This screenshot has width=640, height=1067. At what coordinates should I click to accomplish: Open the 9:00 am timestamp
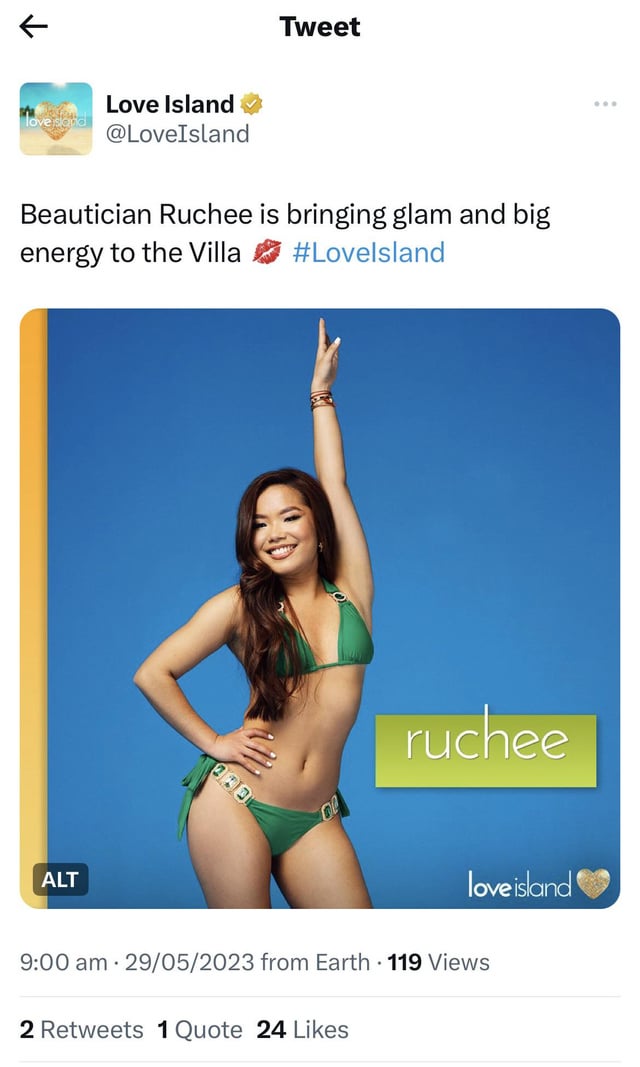[x=63, y=962]
